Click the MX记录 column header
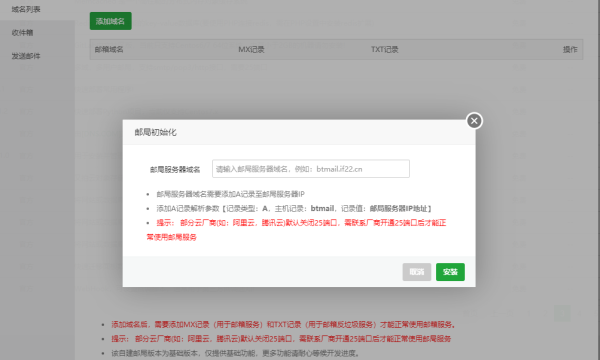Image resolution: width=600 pixels, height=360 pixels. [251, 49]
